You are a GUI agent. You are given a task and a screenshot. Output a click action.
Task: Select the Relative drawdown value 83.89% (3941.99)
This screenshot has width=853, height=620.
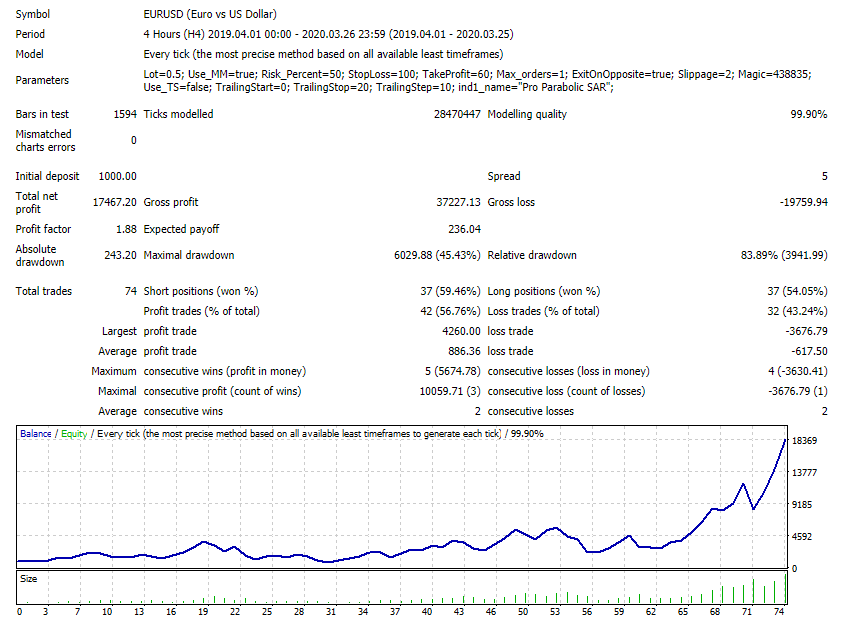(x=783, y=255)
